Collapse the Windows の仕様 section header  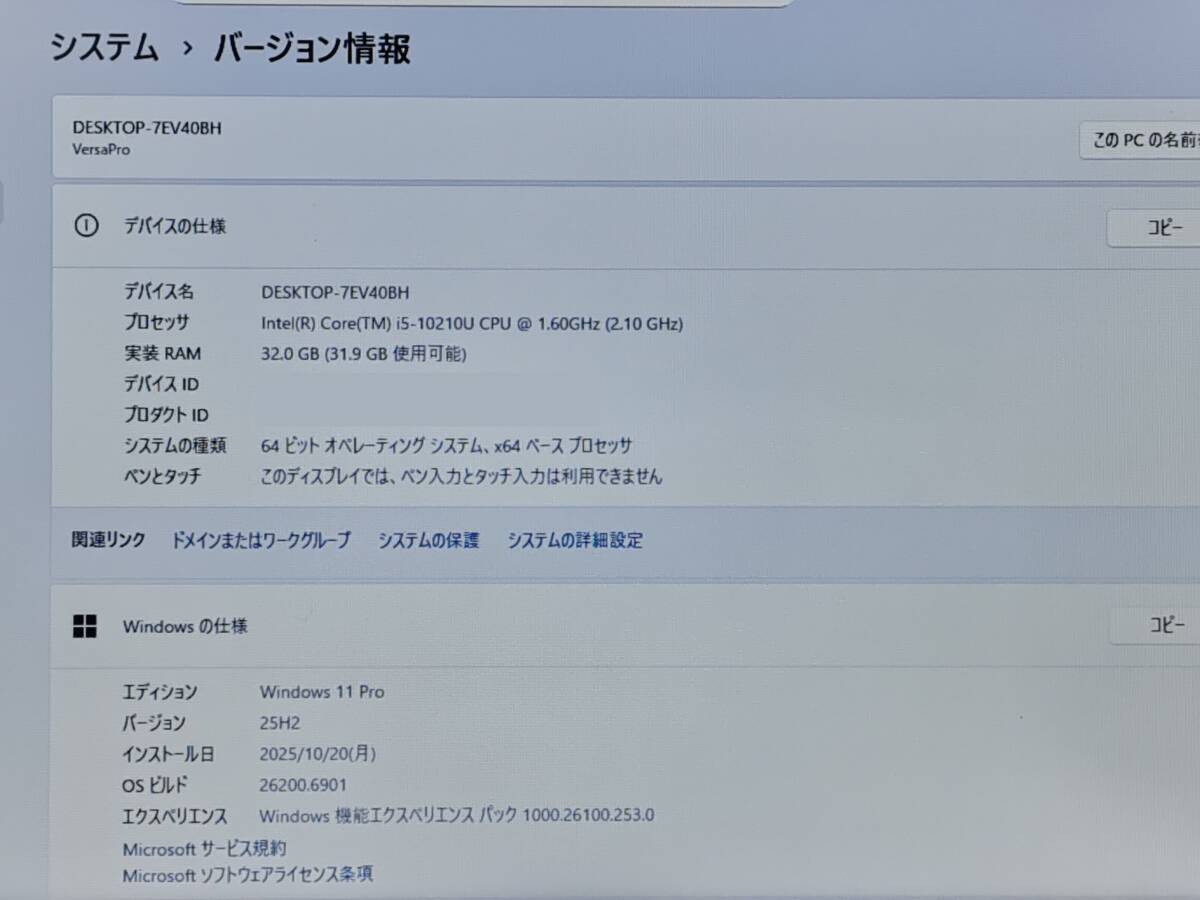pos(625,627)
